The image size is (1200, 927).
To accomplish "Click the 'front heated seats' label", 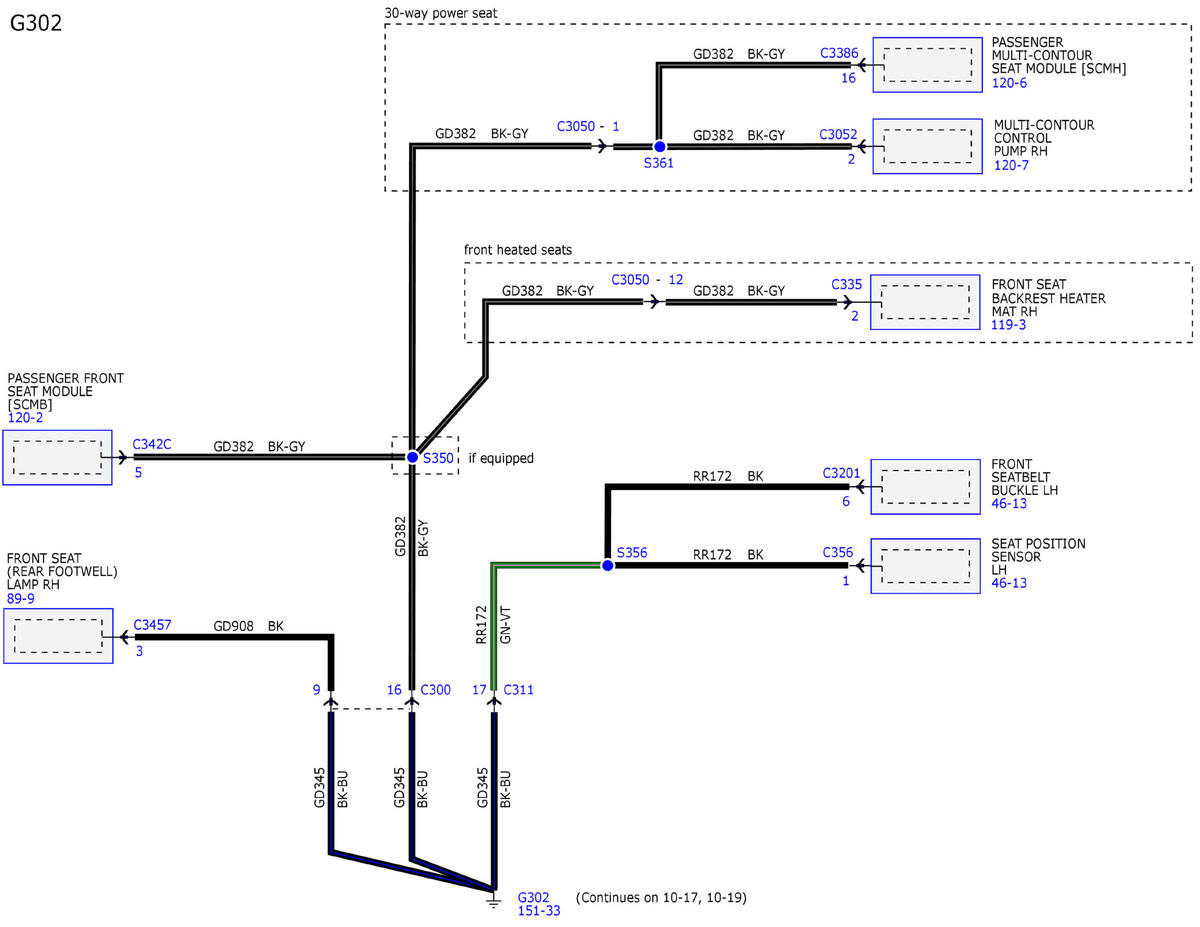I will pyautogui.click(x=517, y=248).
